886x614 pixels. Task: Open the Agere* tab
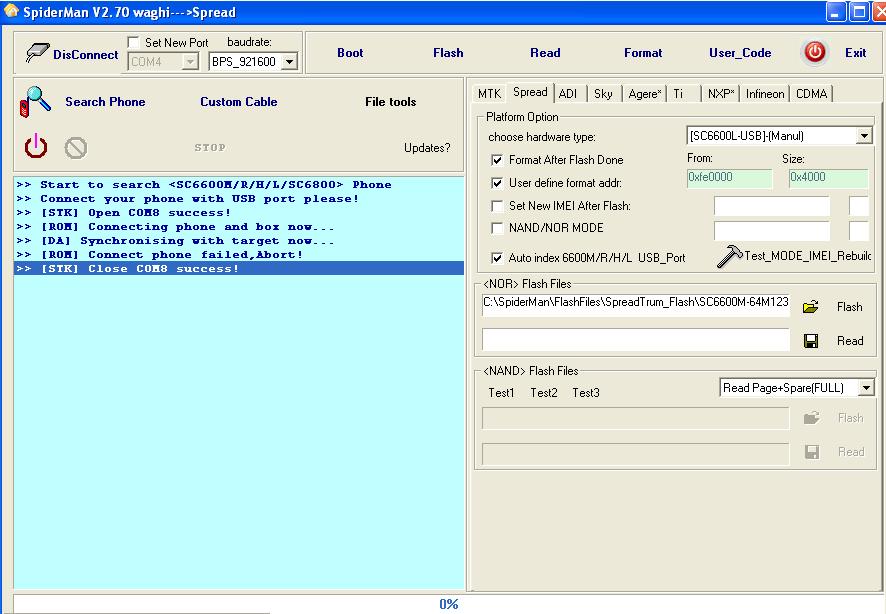(x=645, y=94)
